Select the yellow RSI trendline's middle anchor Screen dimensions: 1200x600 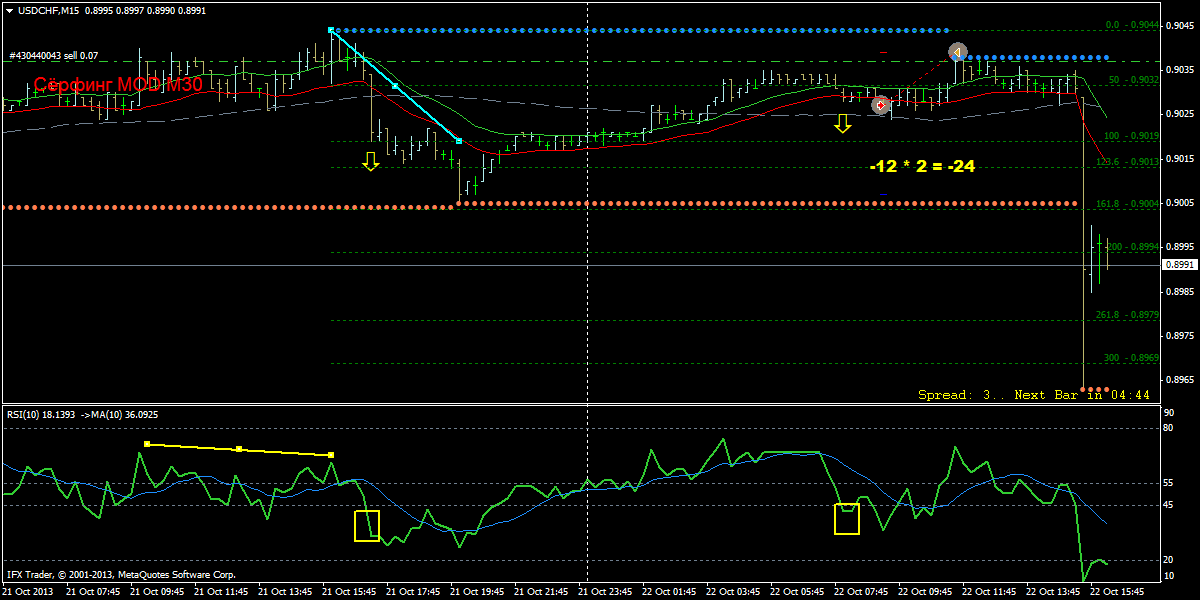pyautogui.click(x=239, y=449)
